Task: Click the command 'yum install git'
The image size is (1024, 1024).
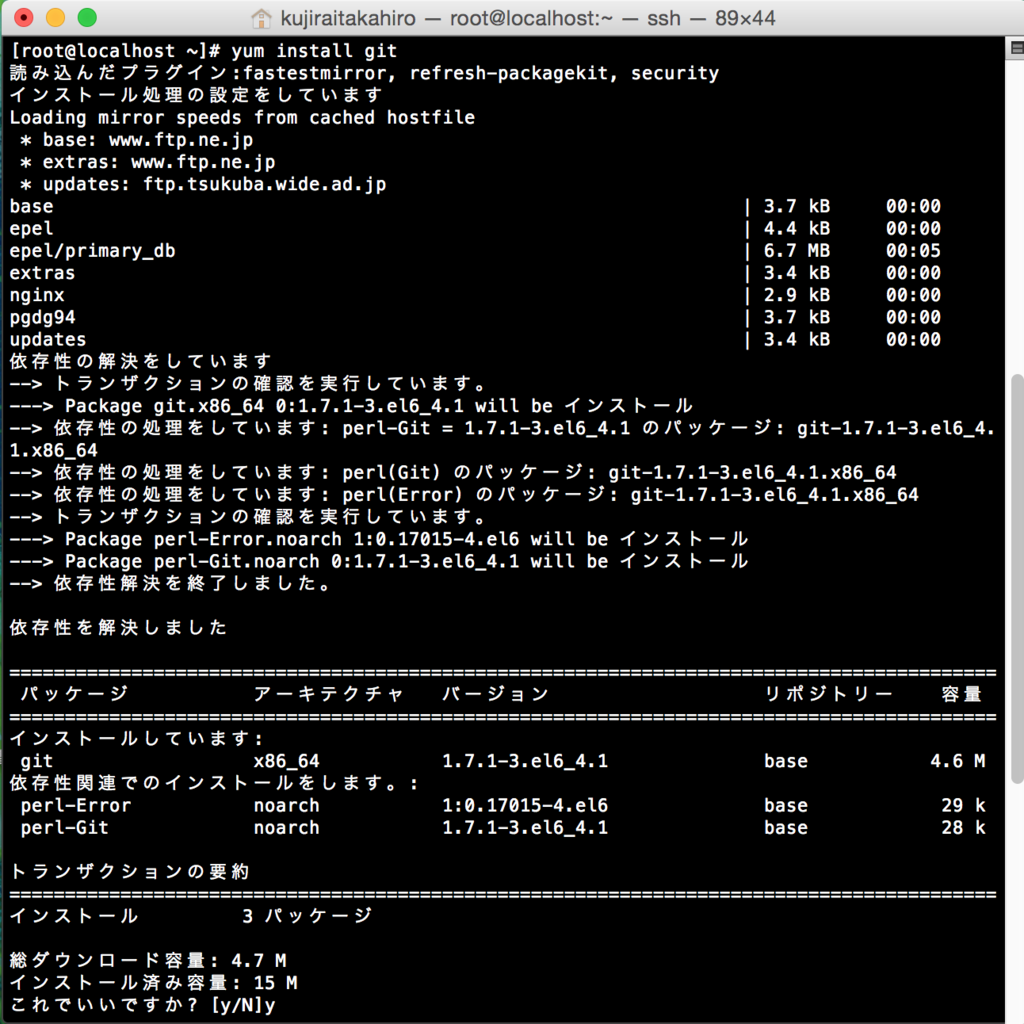Action: [314, 51]
